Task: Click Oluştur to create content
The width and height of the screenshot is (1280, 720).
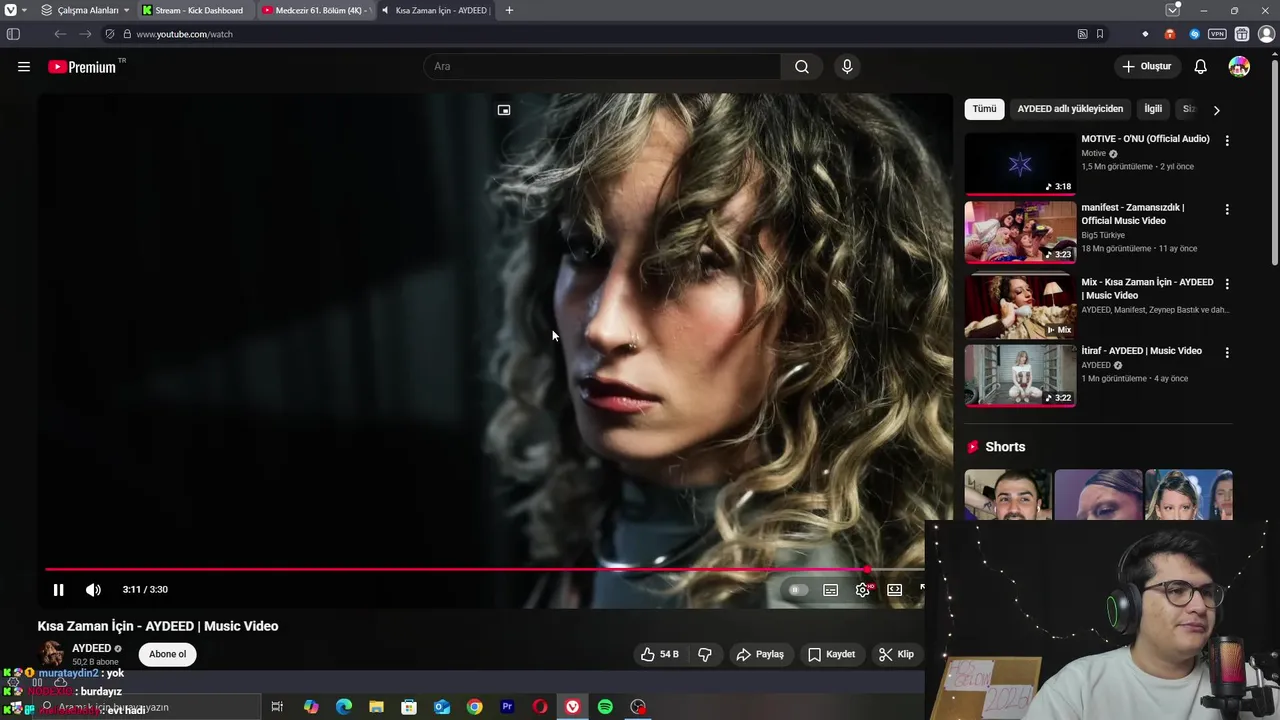Action: pyautogui.click(x=1146, y=67)
